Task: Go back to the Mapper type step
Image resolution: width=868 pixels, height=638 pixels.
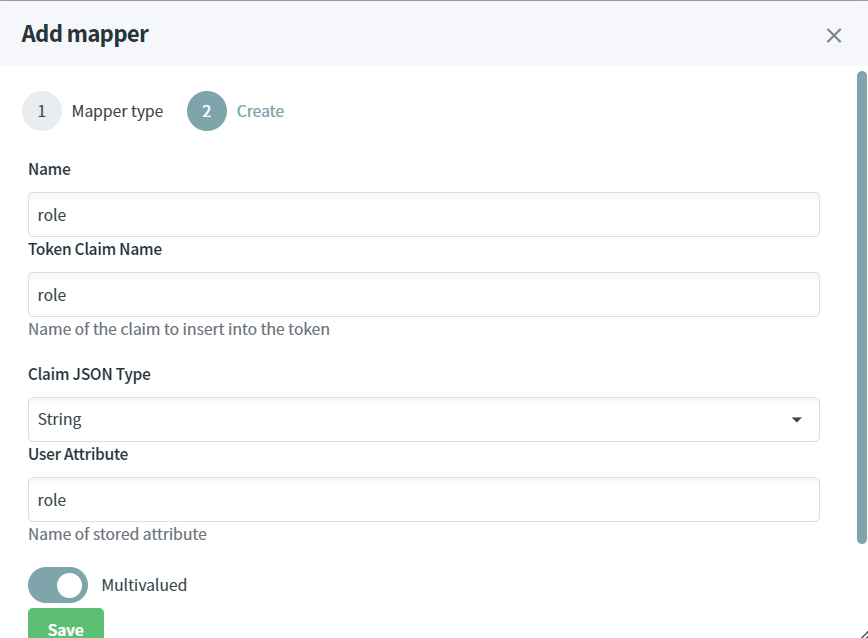Action: (117, 111)
